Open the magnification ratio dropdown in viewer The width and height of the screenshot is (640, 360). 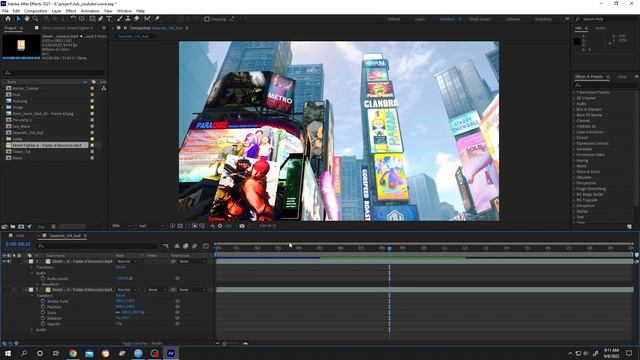click(x=122, y=226)
